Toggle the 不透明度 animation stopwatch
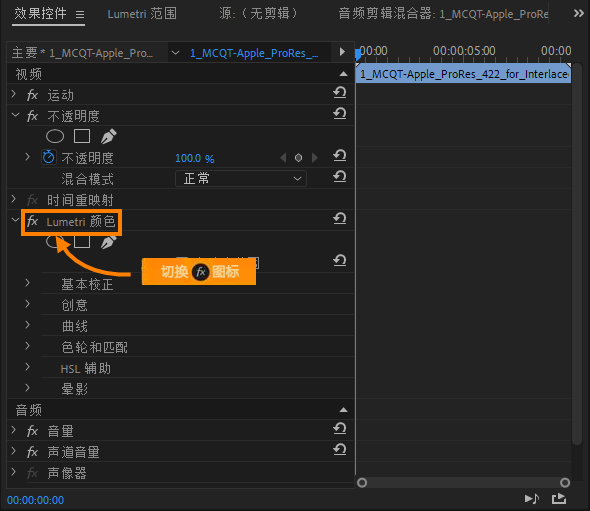 tap(49, 157)
